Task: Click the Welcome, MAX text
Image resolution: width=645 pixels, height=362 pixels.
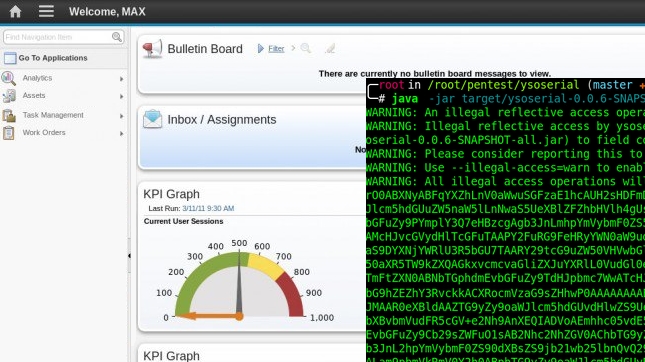Action: point(107,12)
